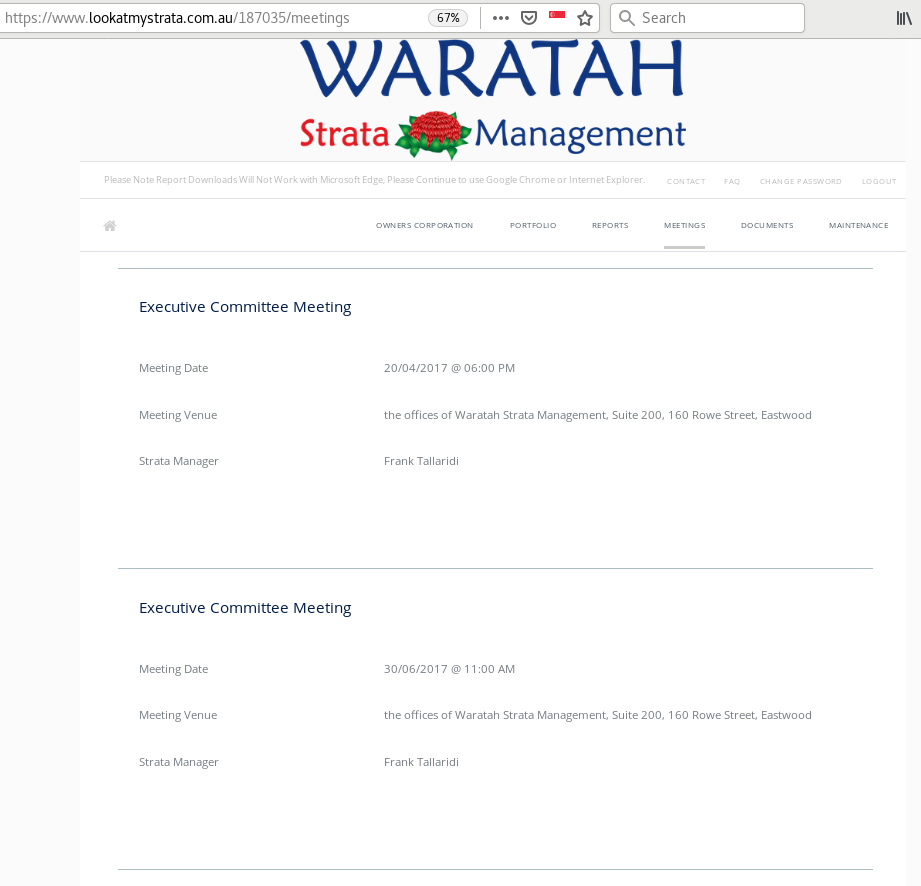The image size is (921, 886).
Task: Open the Portfolio menu
Action: pyautogui.click(x=533, y=226)
